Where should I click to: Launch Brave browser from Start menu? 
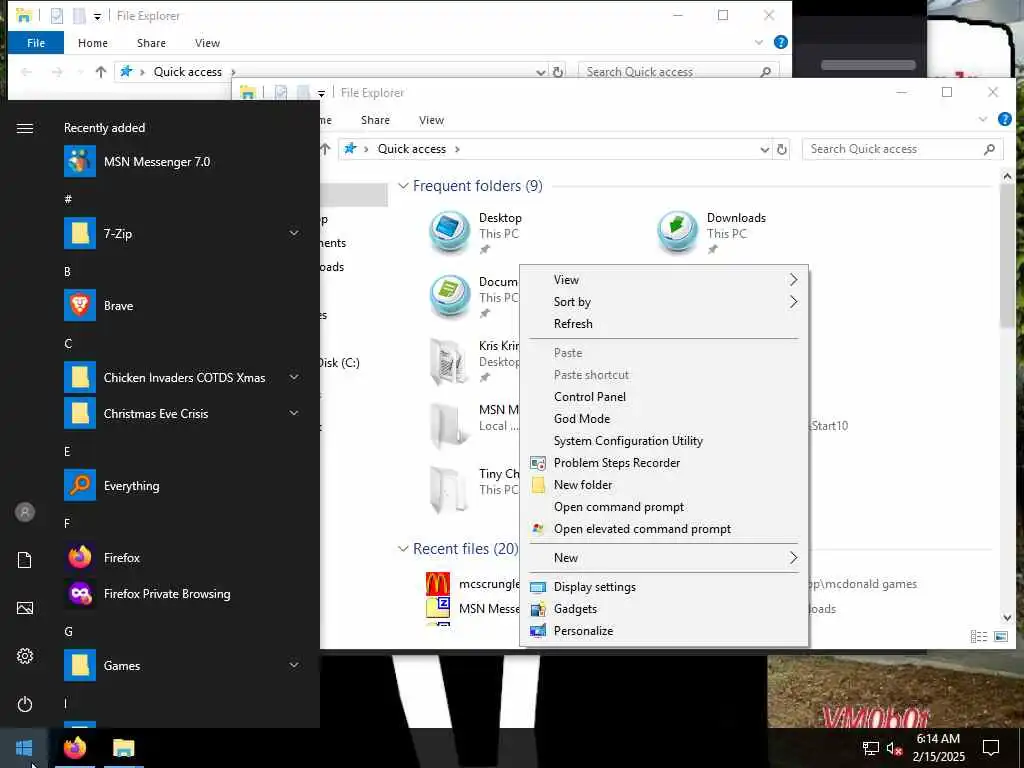pos(183,305)
